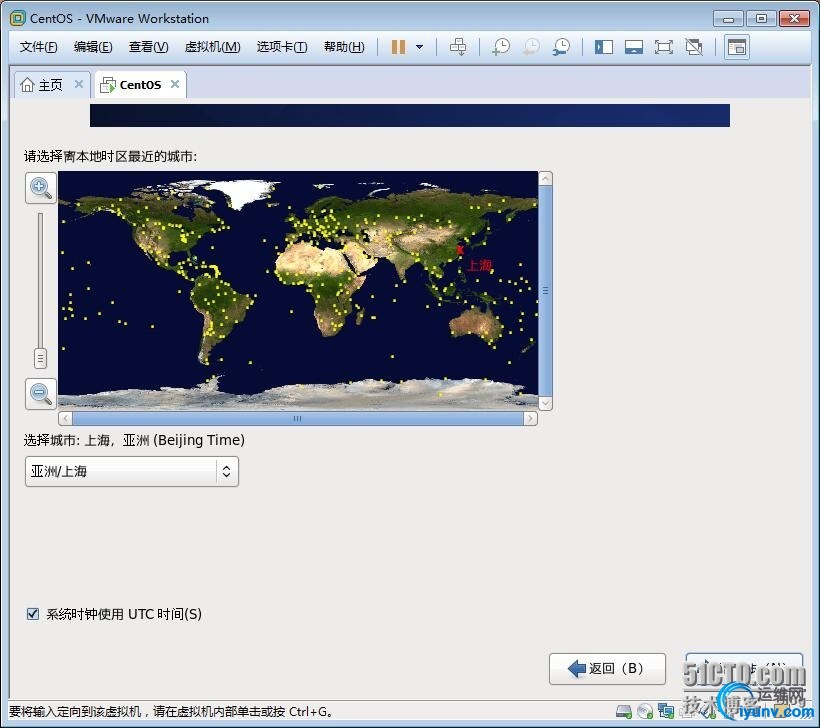The image size is (820, 728).
Task: Close the VMware Workstation window
Action: coord(794,19)
